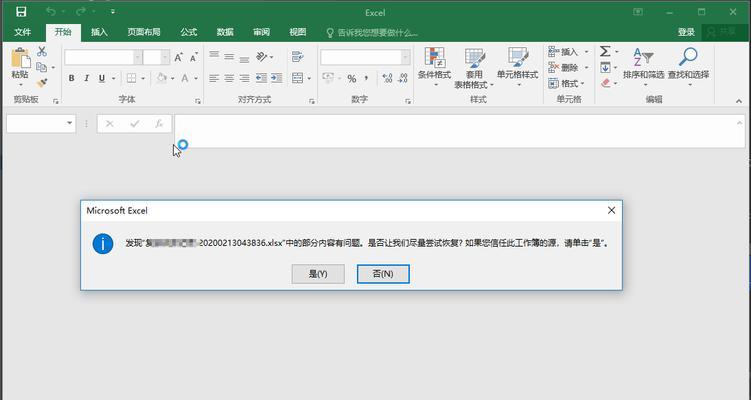The height and width of the screenshot is (400, 751).
Task: Expand the Insert (插入) cells dropdown
Action: click(587, 52)
